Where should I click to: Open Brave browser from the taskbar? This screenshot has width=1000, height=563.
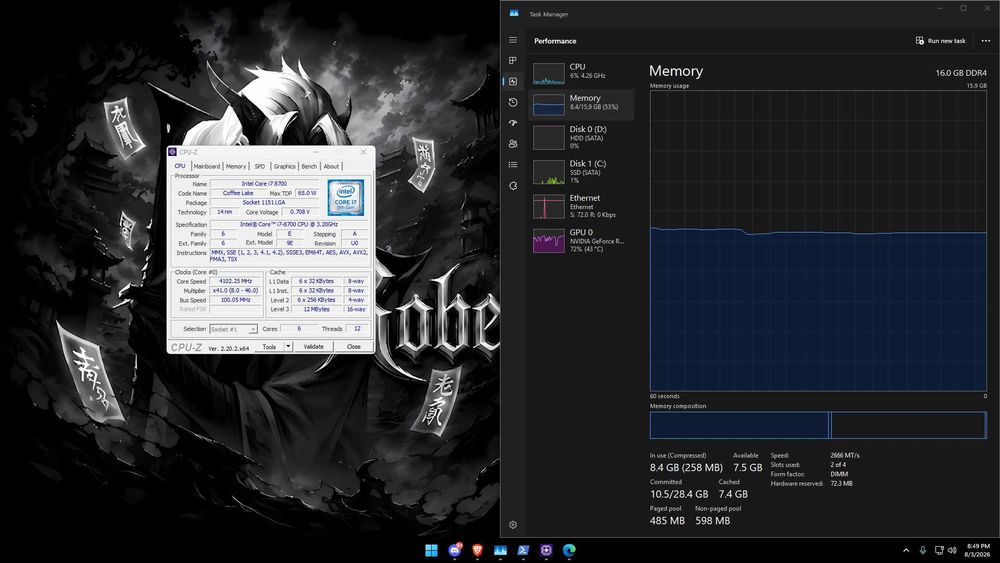click(478, 550)
